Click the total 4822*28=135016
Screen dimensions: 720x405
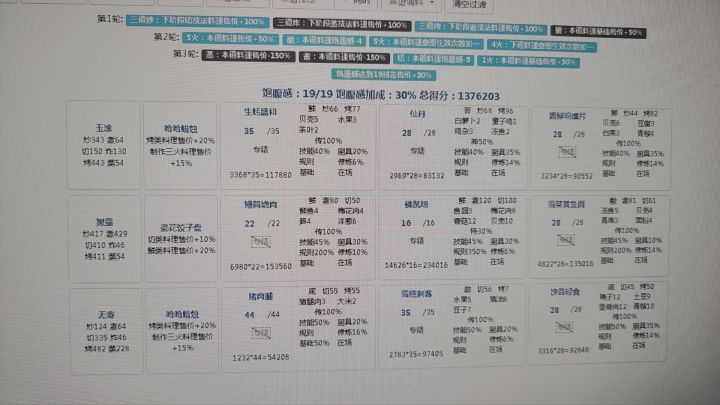click(565, 264)
